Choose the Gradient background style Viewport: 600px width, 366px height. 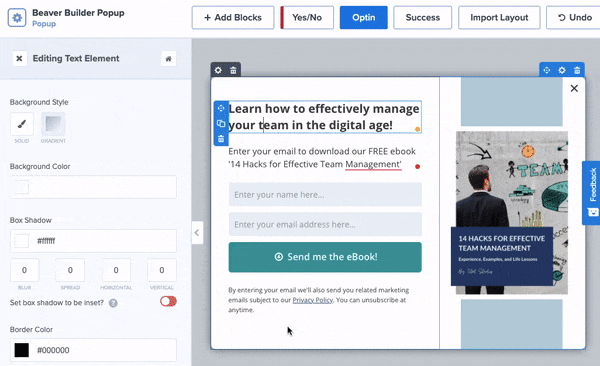coord(53,124)
